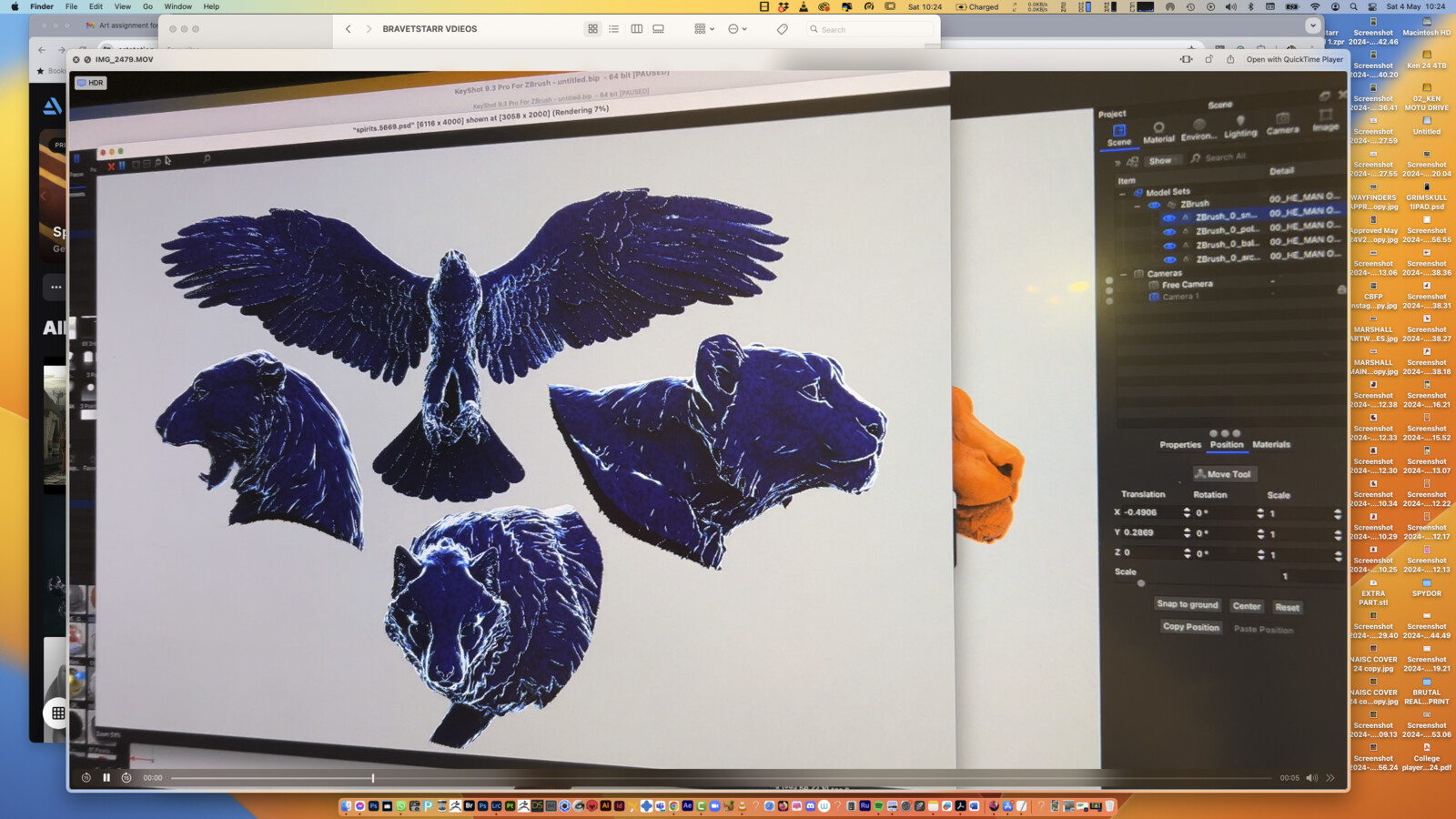Click the HDR badge on the video
Image resolution: width=1456 pixels, height=819 pixels.
[90, 83]
